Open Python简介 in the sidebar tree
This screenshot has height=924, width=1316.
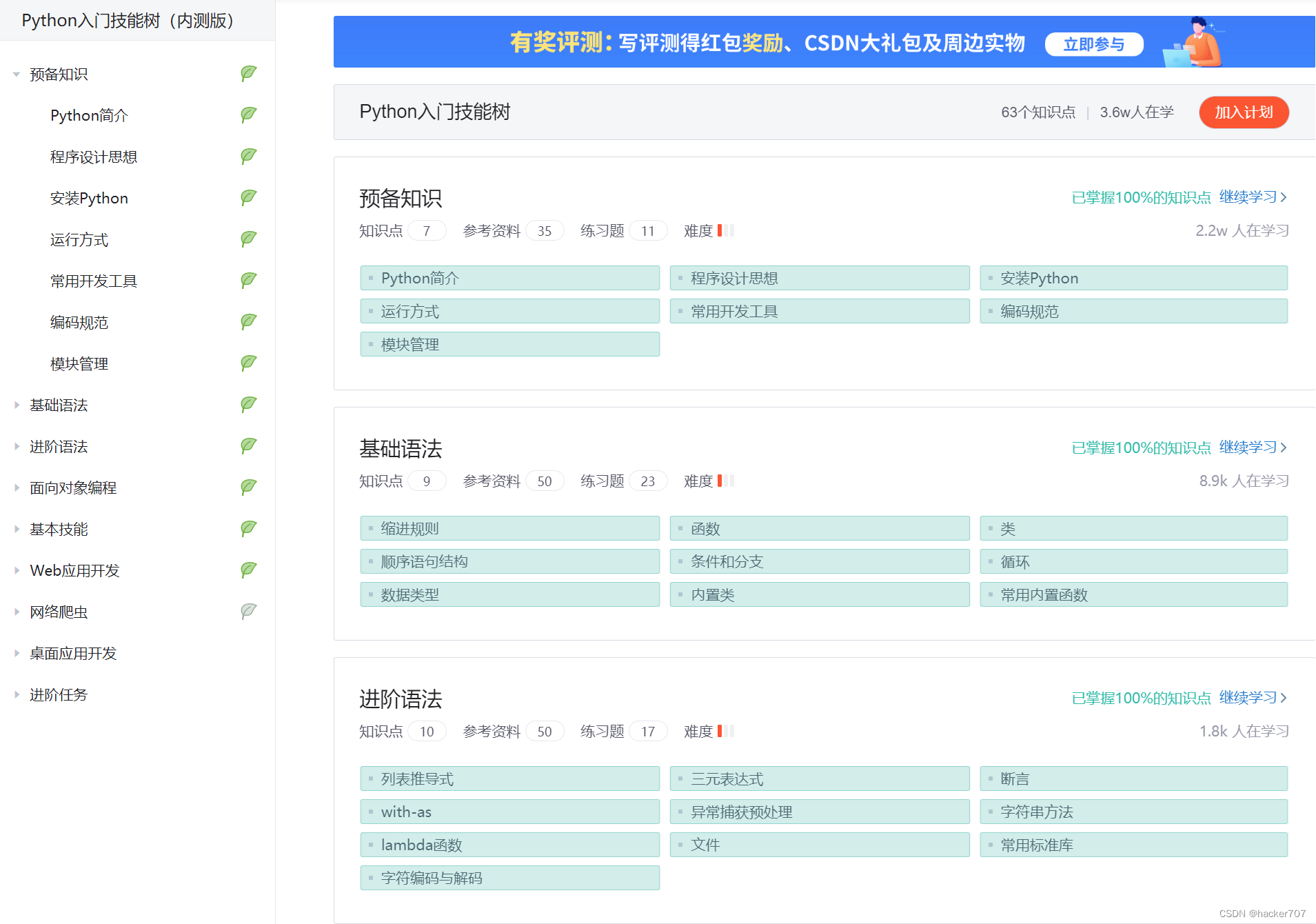click(x=89, y=115)
